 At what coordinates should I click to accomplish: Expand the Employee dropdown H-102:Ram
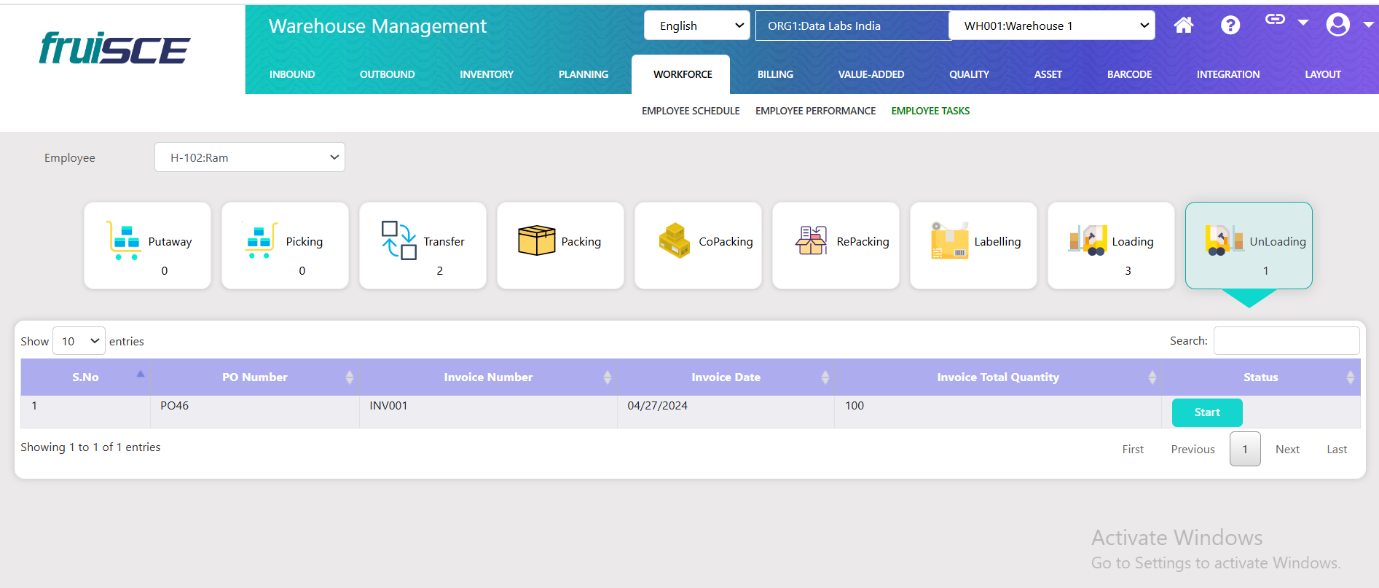pyautogui.click(x=249, y=157)
